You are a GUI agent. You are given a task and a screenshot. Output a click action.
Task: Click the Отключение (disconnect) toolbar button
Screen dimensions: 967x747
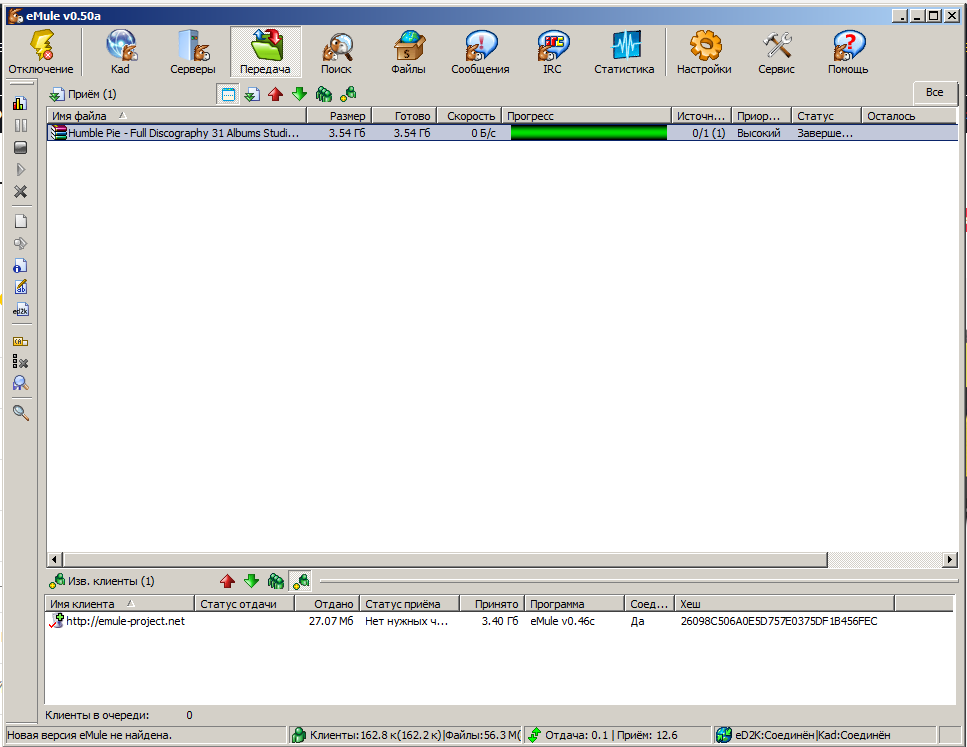point(41,52)
